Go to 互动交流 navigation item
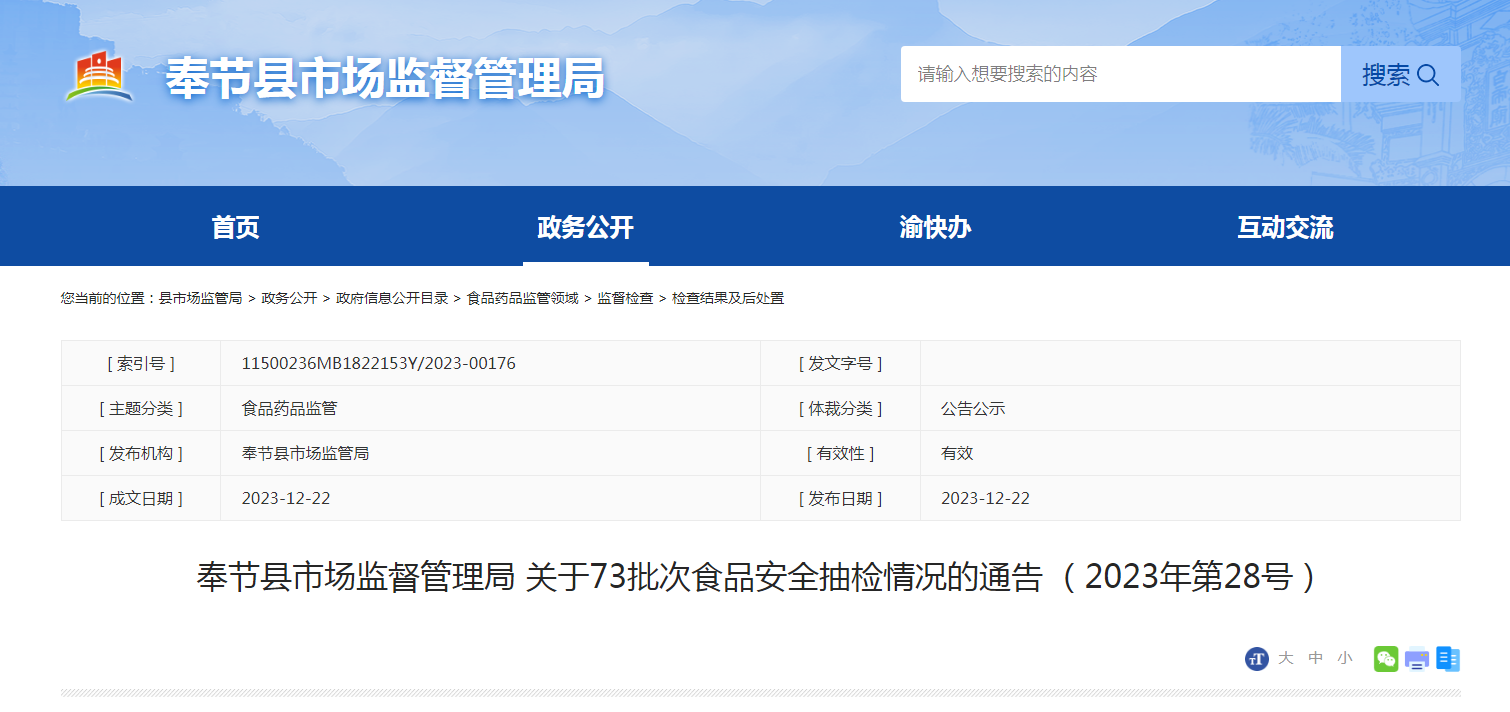The width and height of the screenshot is (1510, 712). tap(1285, 227)
